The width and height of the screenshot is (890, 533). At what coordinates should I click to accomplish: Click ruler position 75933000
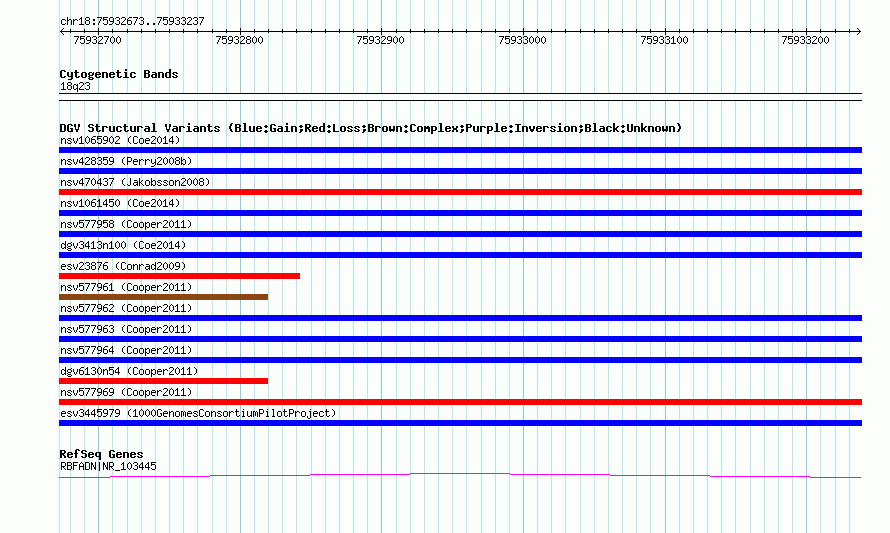coord(522,40)
